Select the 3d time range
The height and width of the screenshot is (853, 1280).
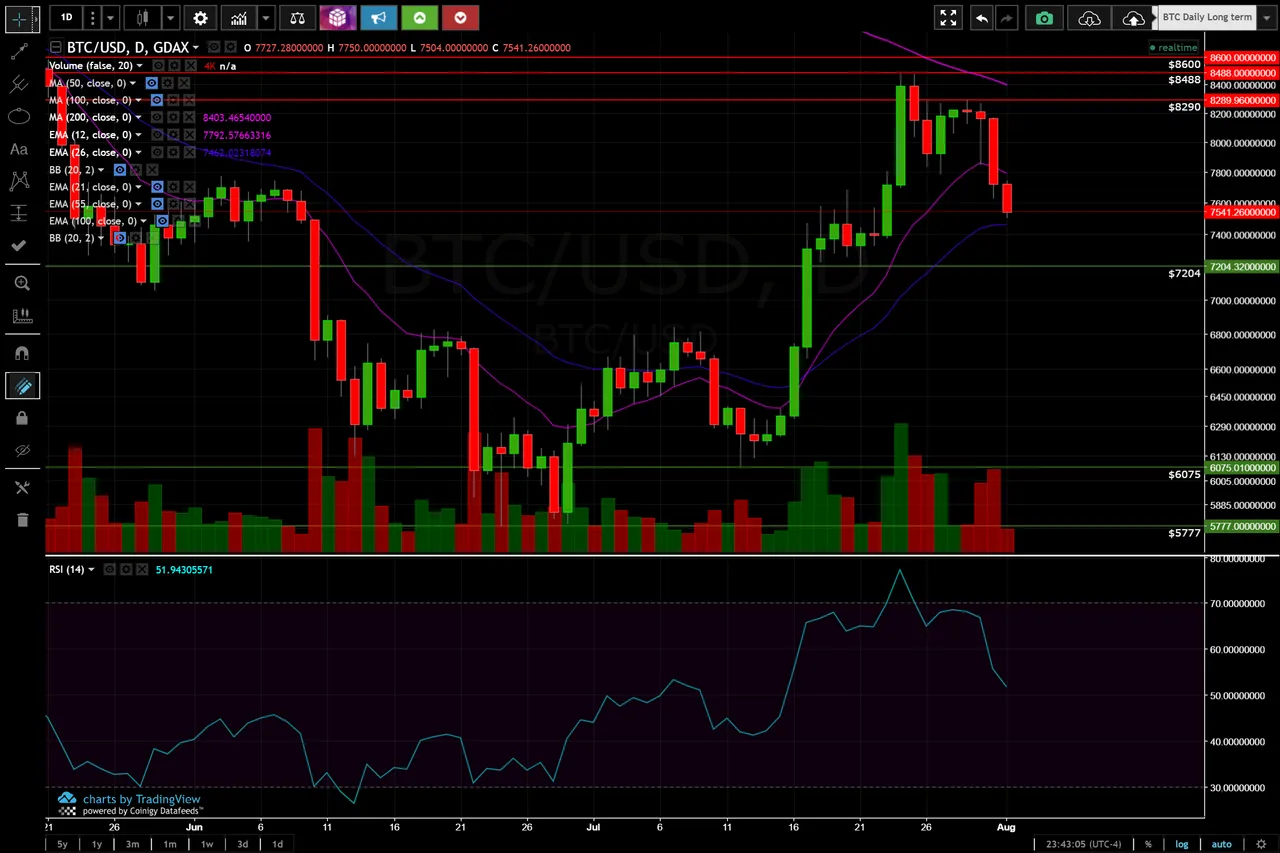(242, 844)
